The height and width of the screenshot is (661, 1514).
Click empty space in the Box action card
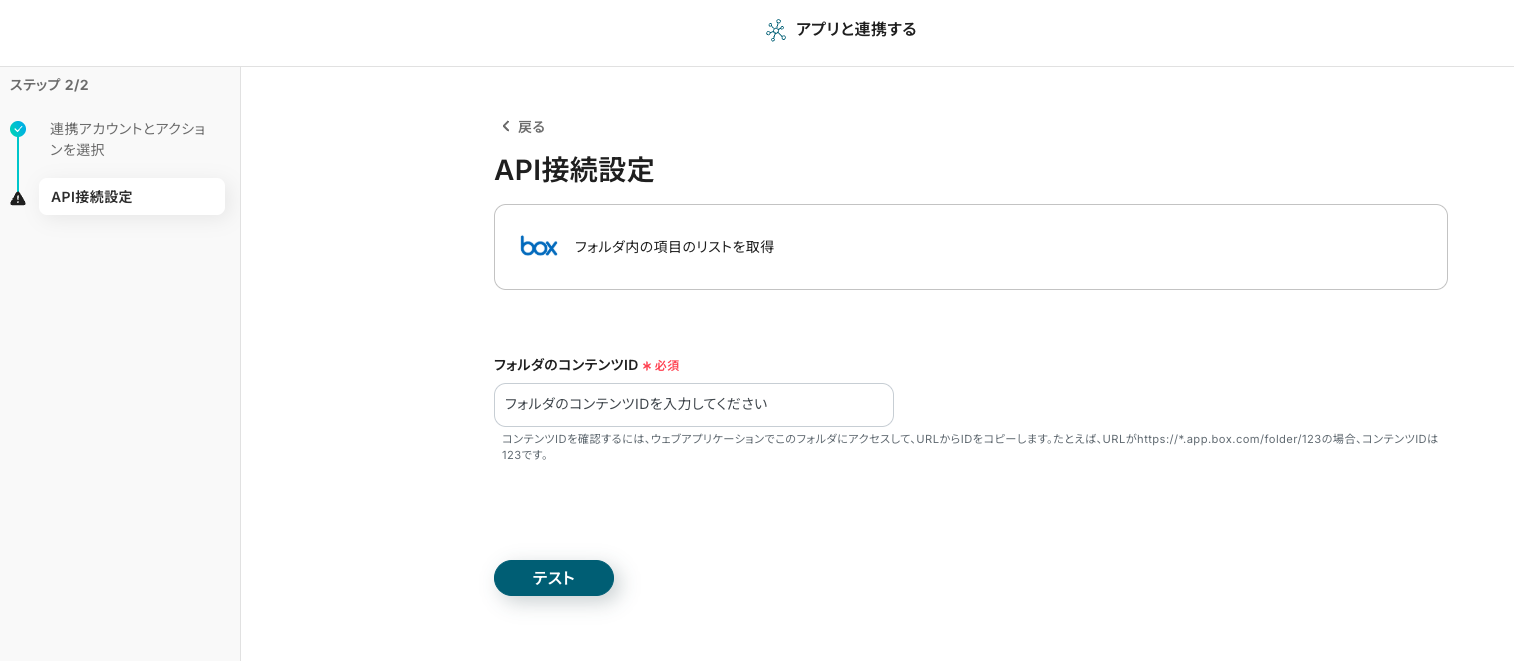tap(1100, 247)
